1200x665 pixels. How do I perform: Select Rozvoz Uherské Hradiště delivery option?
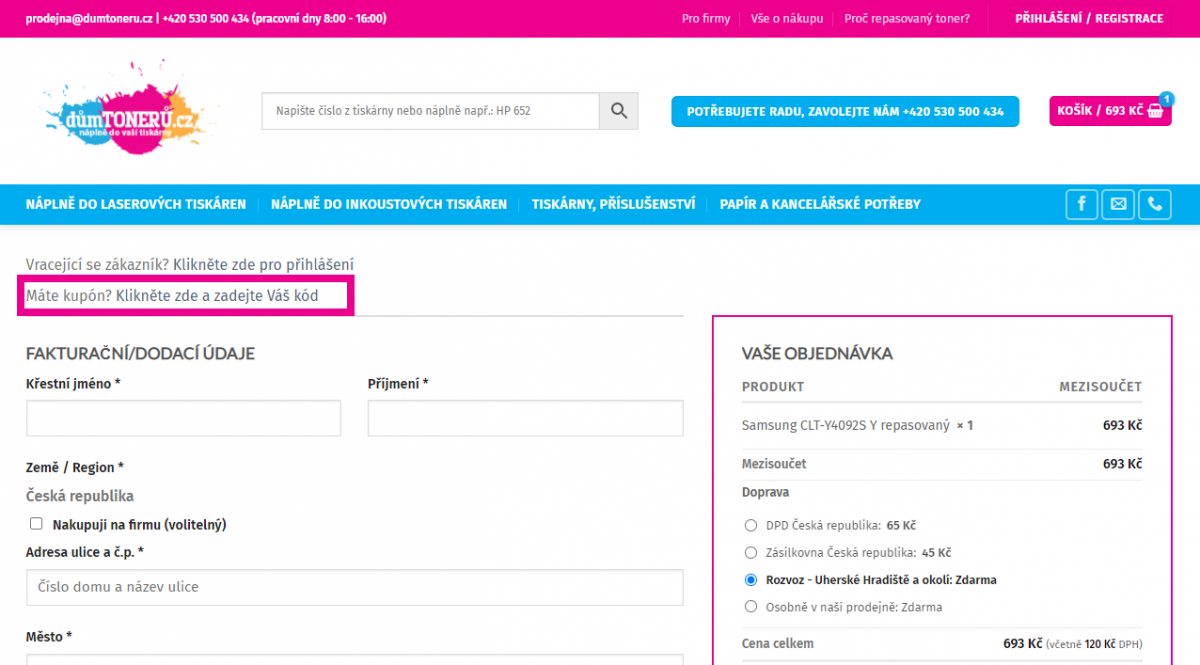click(751, 579)
